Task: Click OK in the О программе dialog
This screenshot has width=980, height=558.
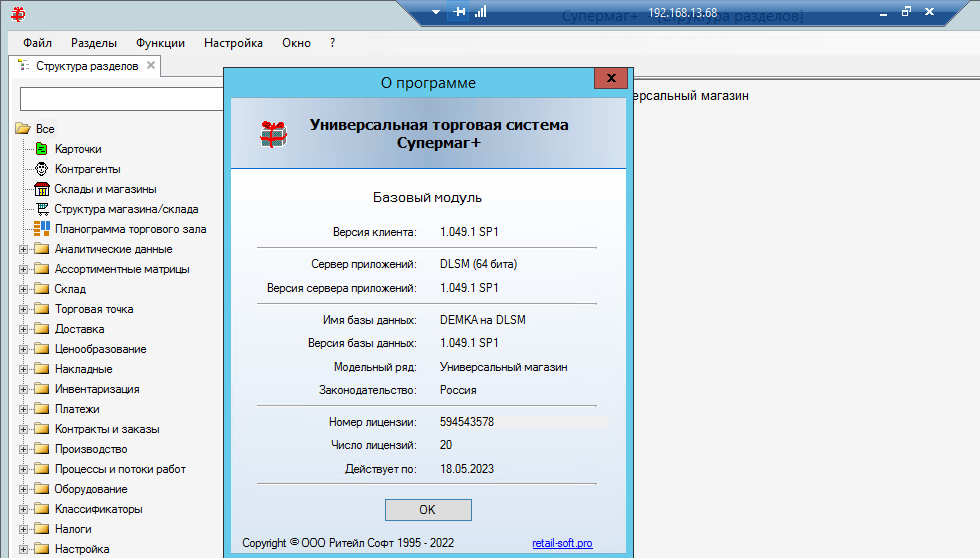Action: click(428, 510)
